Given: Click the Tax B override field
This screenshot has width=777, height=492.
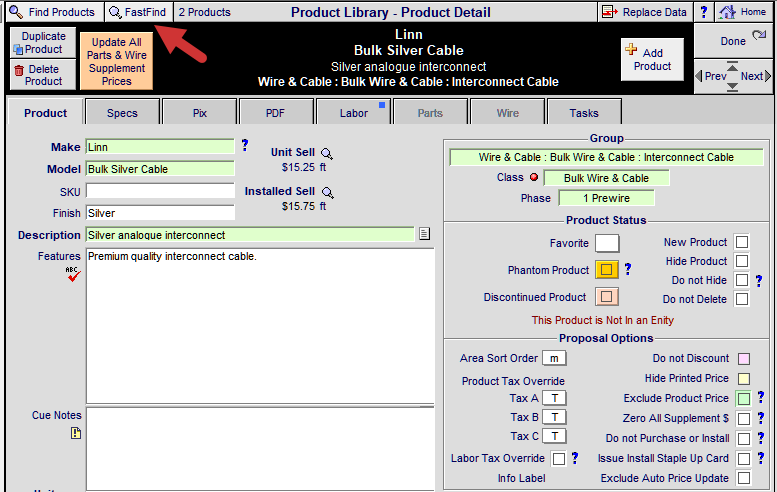Looking at the screenshot, I should (554, 417).
